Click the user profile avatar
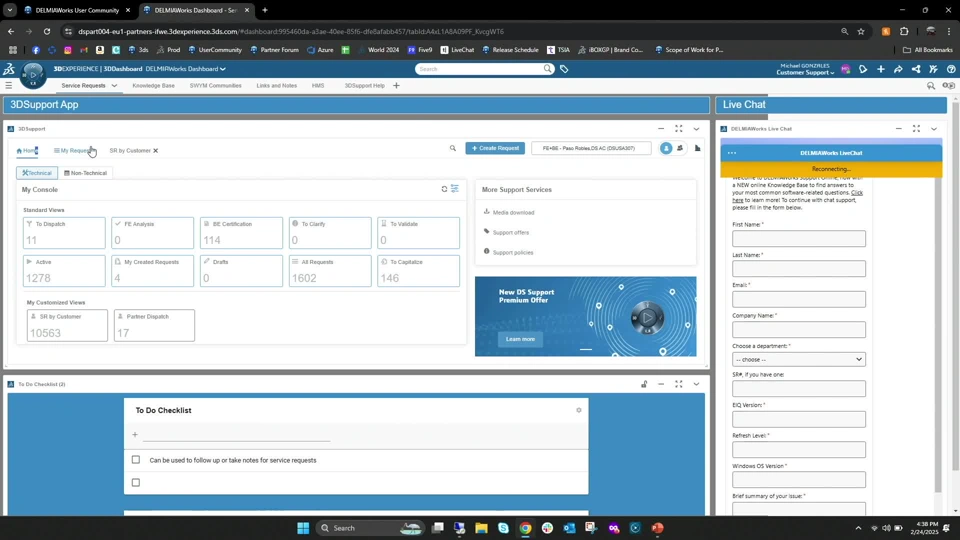The image size is (960, 540). [x=846, y=69]
